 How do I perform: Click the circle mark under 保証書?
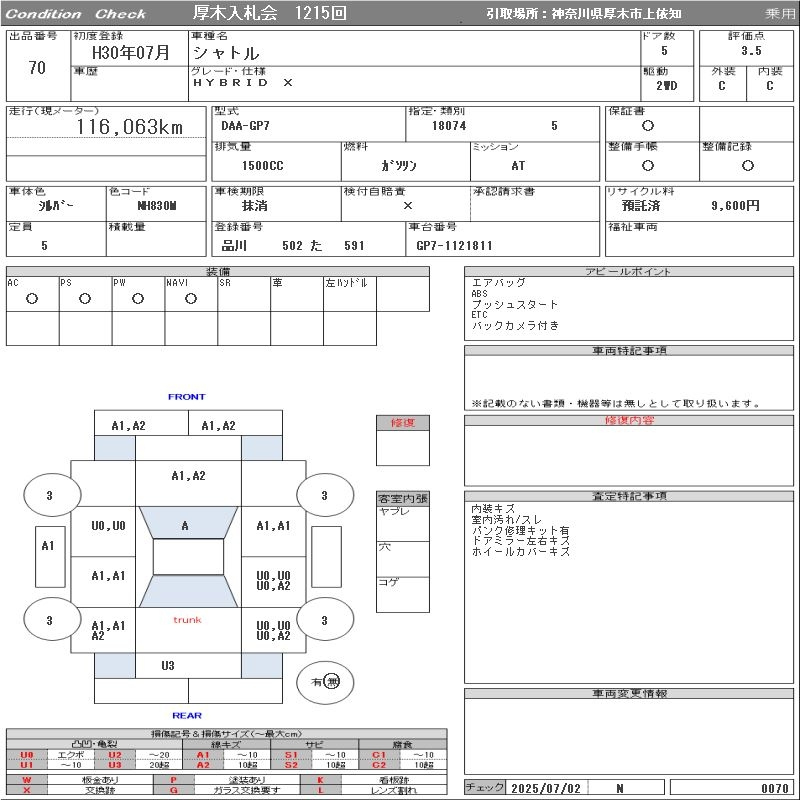pyautogui.click(x=648, y=126)
